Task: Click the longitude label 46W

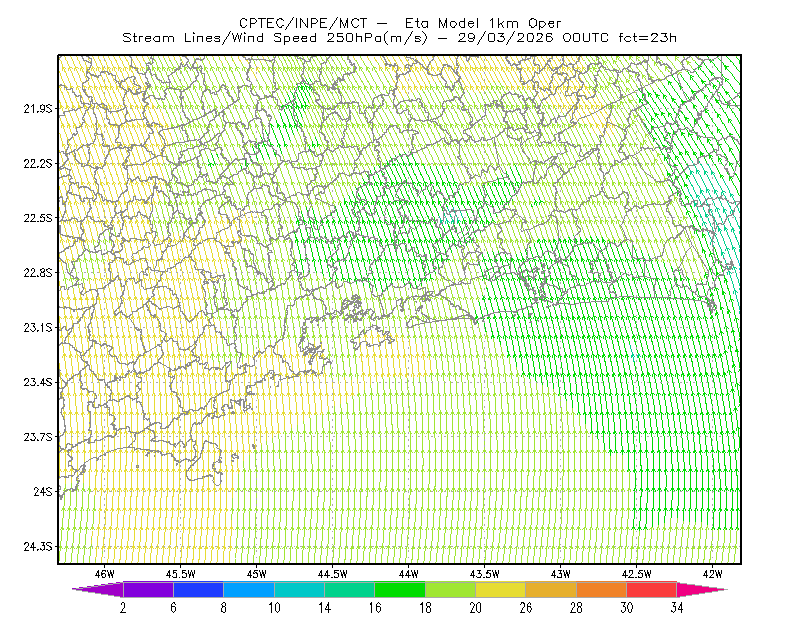Action: [x=105, y=574]
